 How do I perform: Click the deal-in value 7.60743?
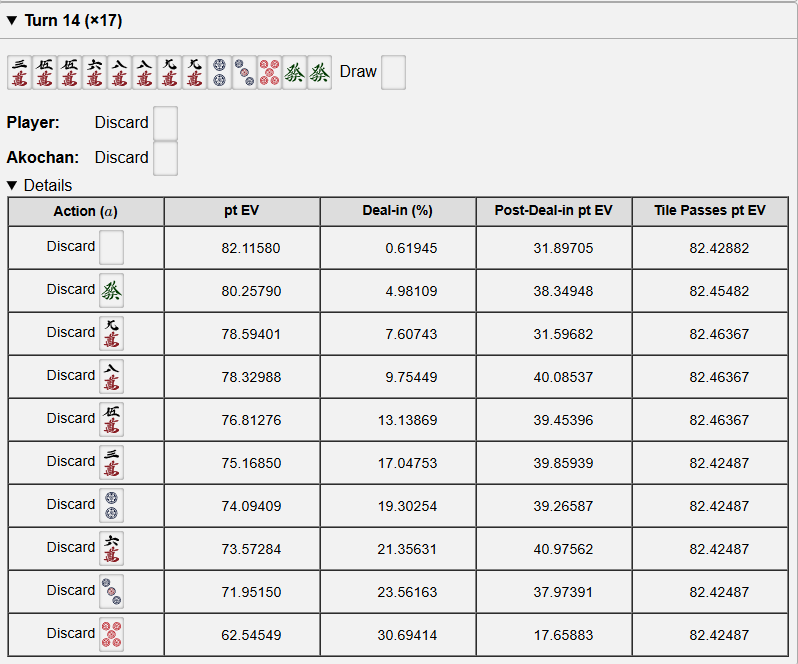tap(411, 334)
